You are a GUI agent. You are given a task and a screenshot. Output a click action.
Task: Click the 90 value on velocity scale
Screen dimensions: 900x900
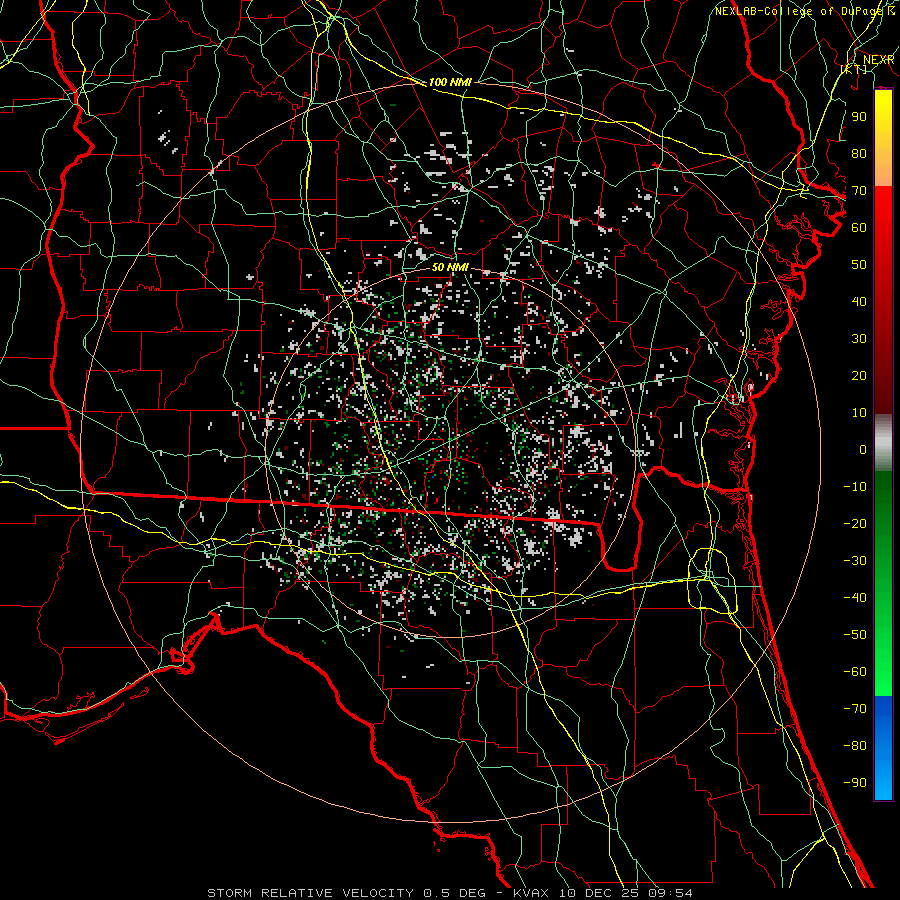(x=859, y=117)
